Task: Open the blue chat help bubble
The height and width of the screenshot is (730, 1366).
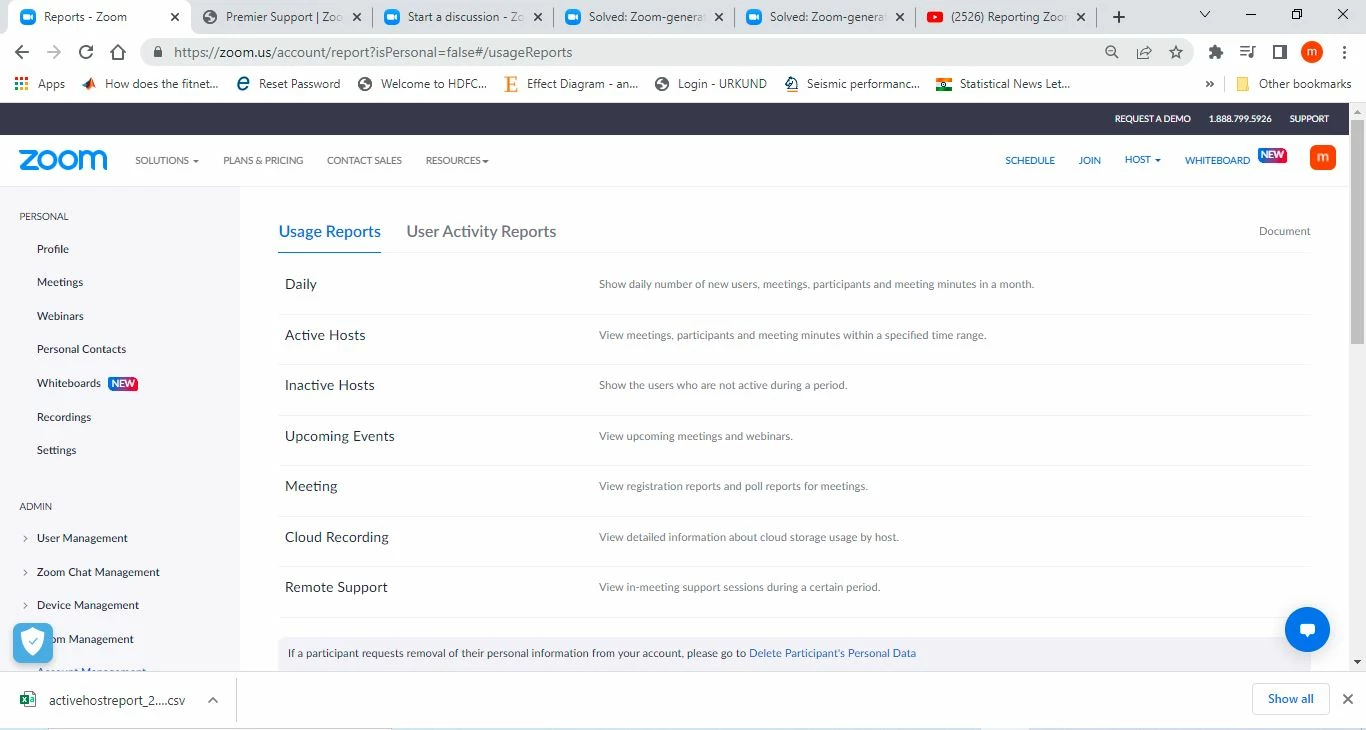Action: (x=1307, y=630)
